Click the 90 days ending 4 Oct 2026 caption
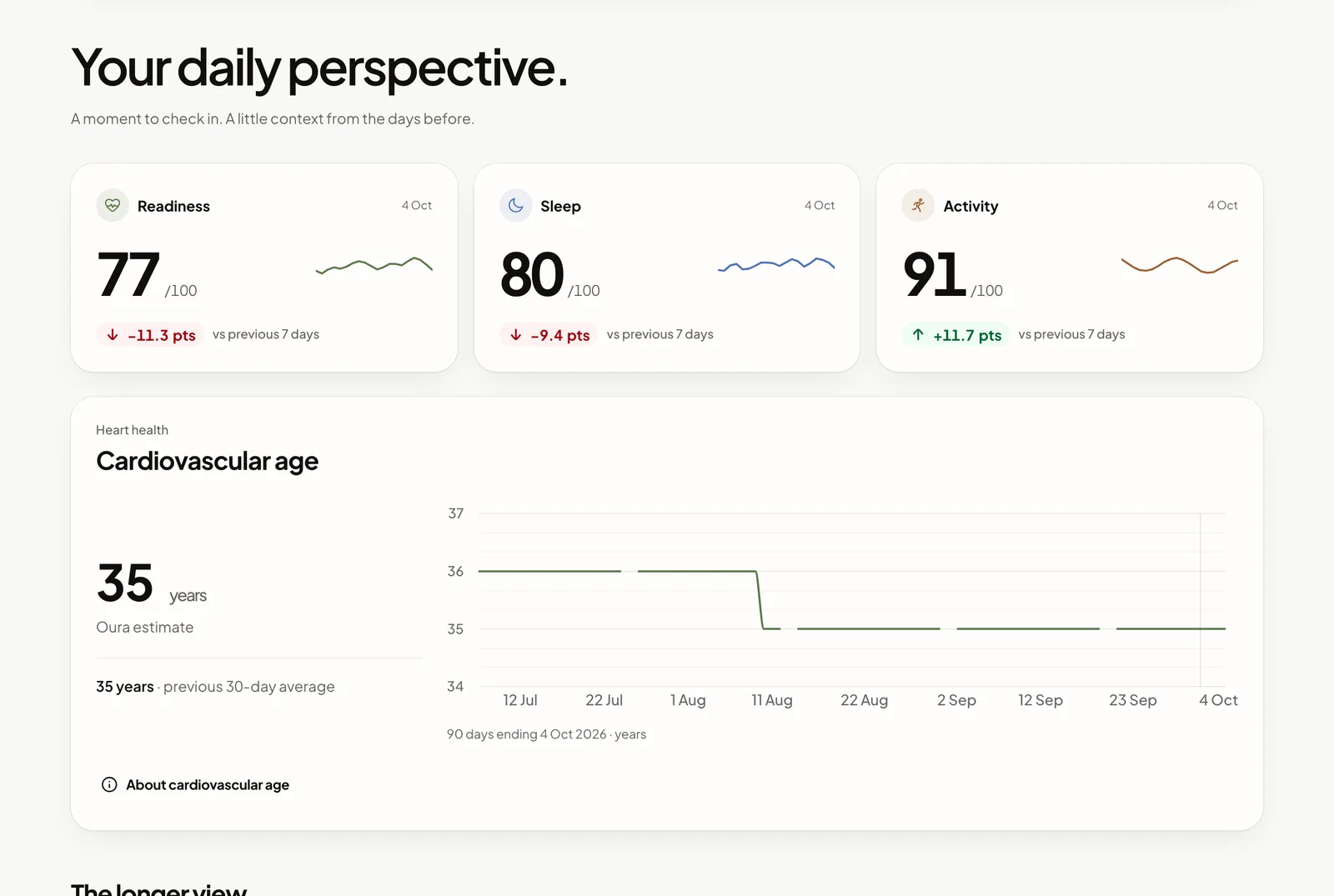Viewport: 1334px width, 896px height. tap(546, 734)
